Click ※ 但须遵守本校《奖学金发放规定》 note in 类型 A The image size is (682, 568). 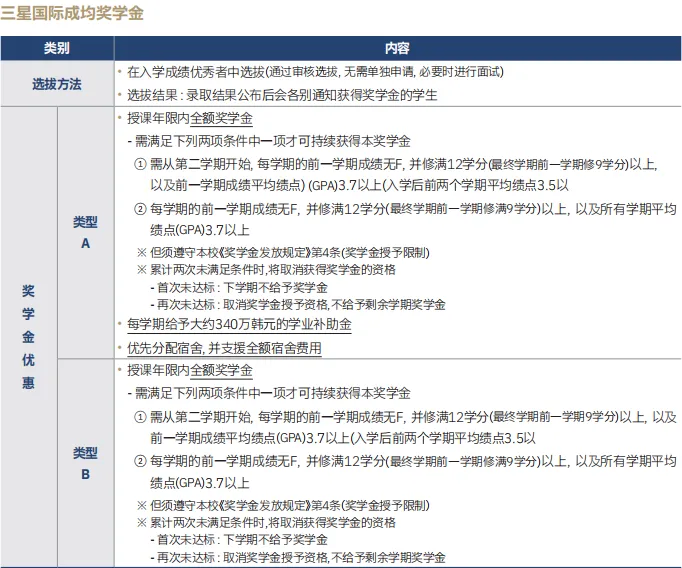click(283, 253)
